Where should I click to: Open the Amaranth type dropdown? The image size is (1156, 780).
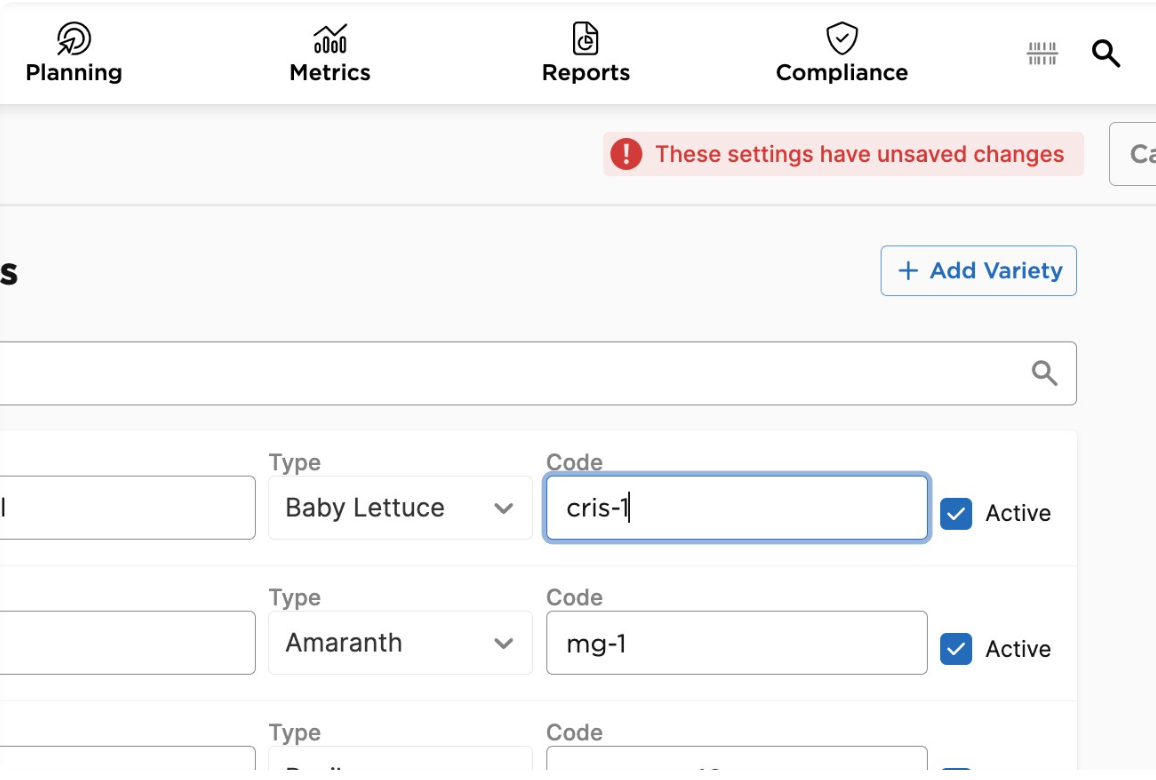click(400, 643)
